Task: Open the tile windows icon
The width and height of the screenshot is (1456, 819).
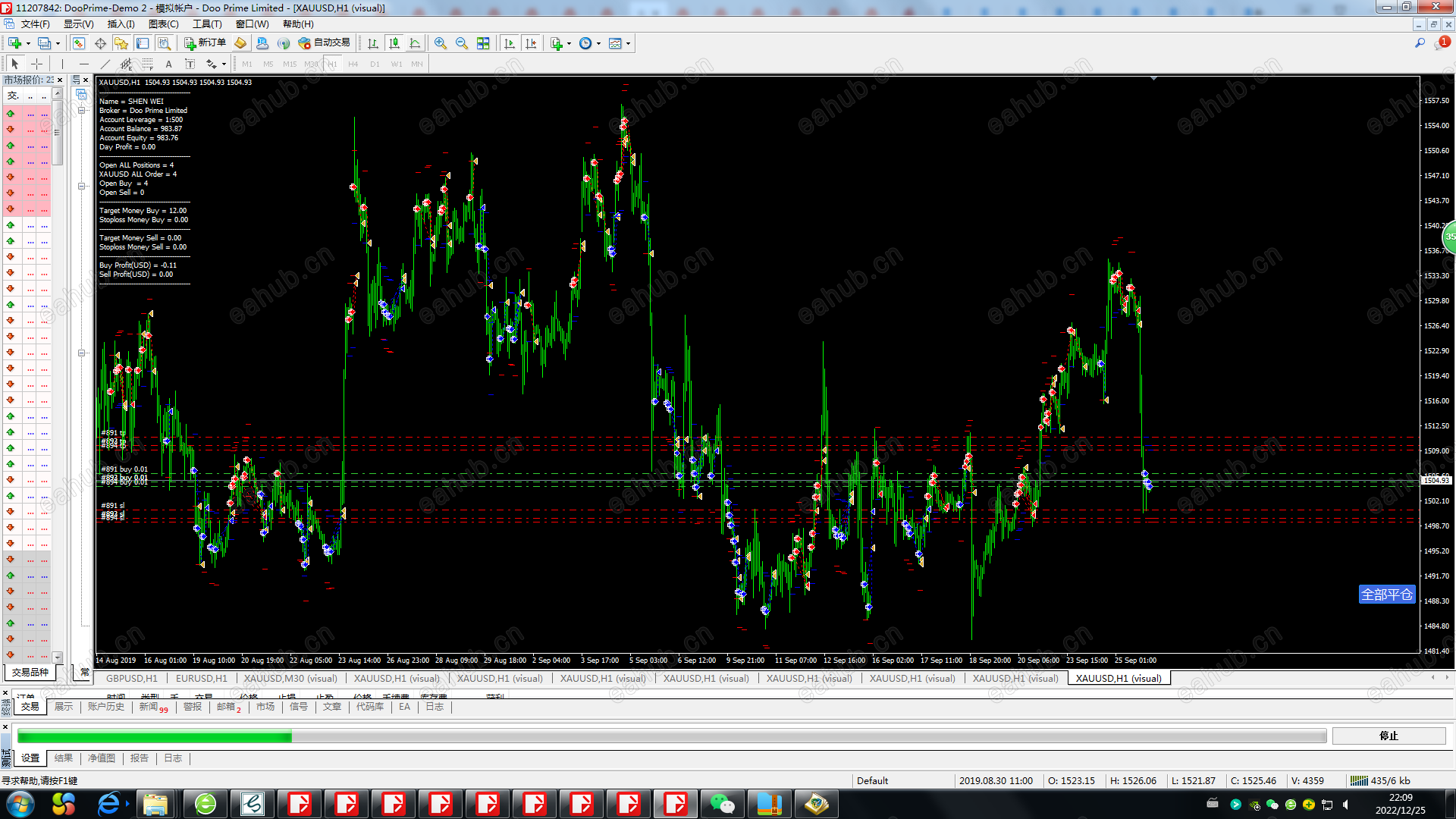Action: (483, 43)
